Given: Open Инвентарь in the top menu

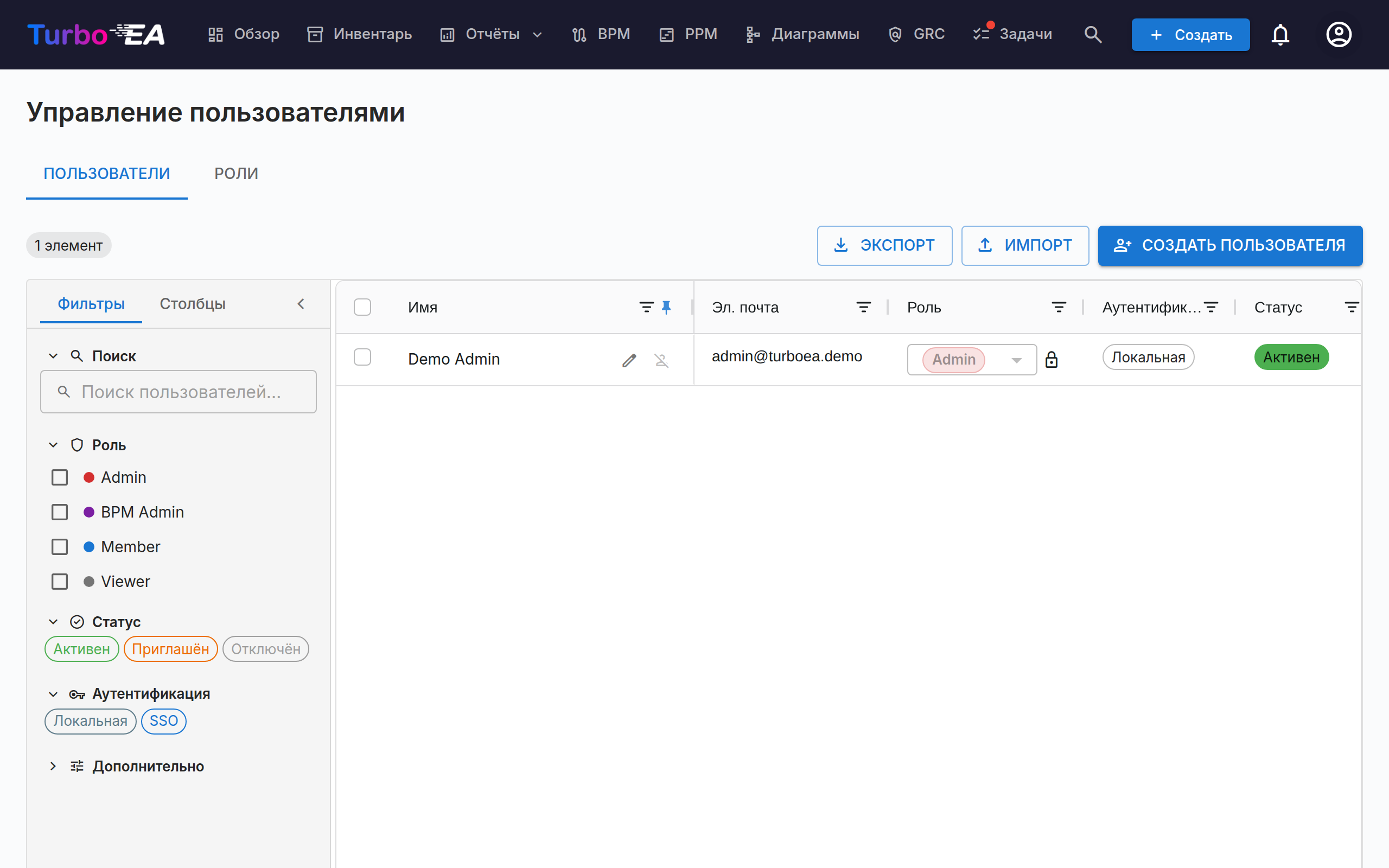Looking at the screenshot, I should (360, 34).
